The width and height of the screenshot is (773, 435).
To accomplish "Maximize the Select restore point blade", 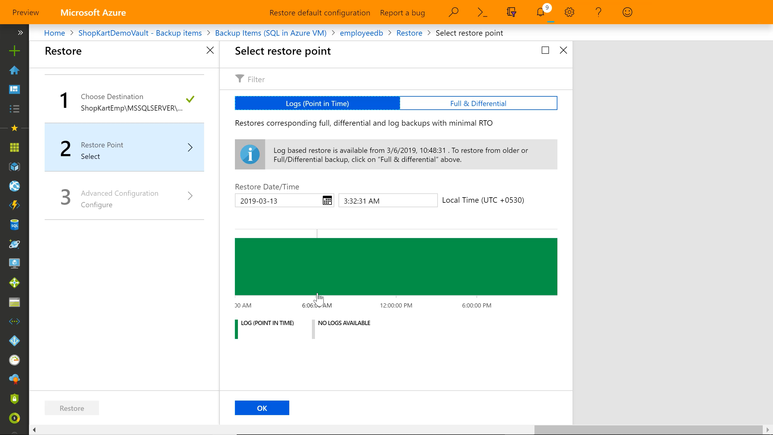I will [x=545, y=50].
